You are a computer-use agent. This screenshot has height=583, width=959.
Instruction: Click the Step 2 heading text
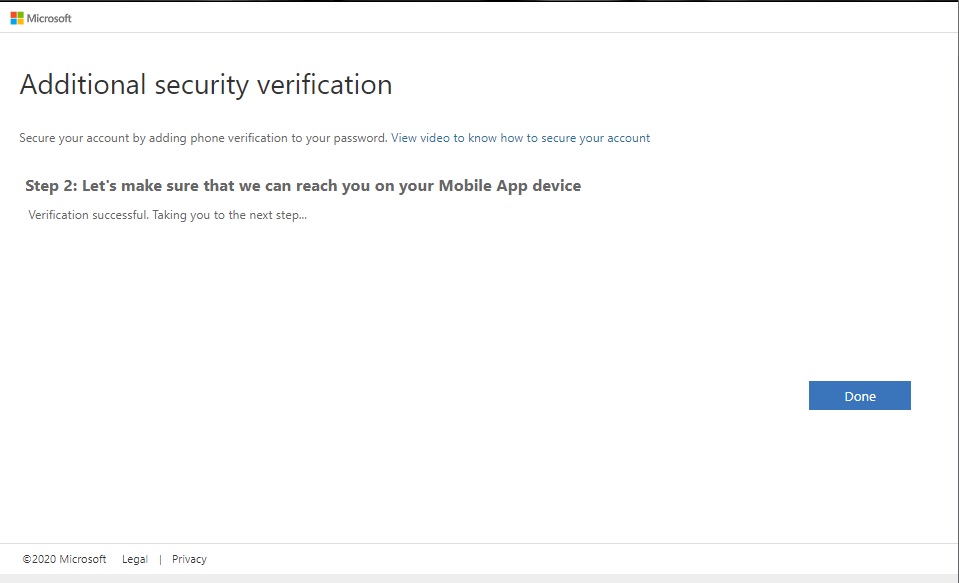[x=302, y=186]
